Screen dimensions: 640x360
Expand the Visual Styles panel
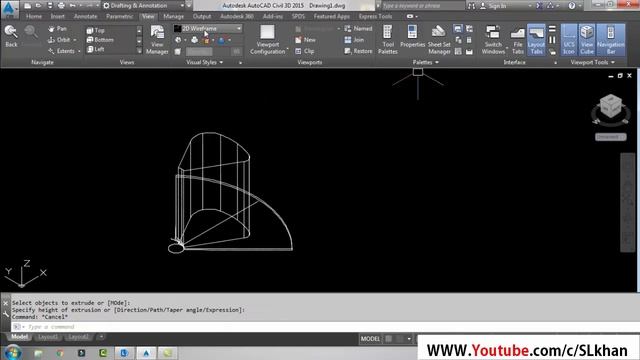pos(204,62)
